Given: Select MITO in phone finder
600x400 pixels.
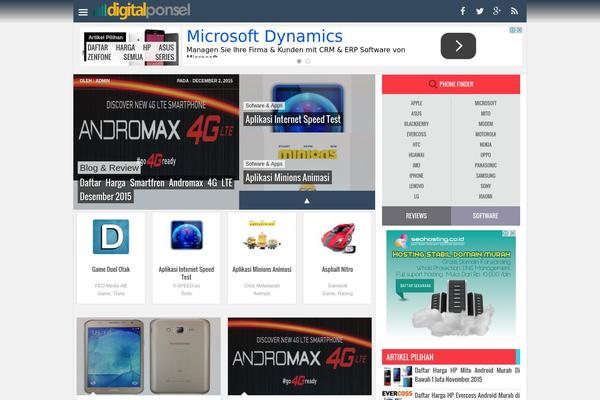Looking at the screenshot, I should [486, 114].
